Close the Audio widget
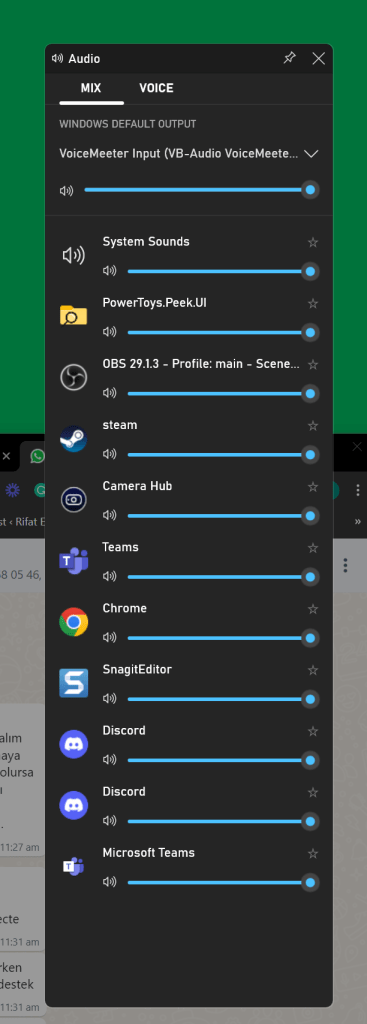Viewport: 367px width, 1024px height. click(x=319, y=59)
